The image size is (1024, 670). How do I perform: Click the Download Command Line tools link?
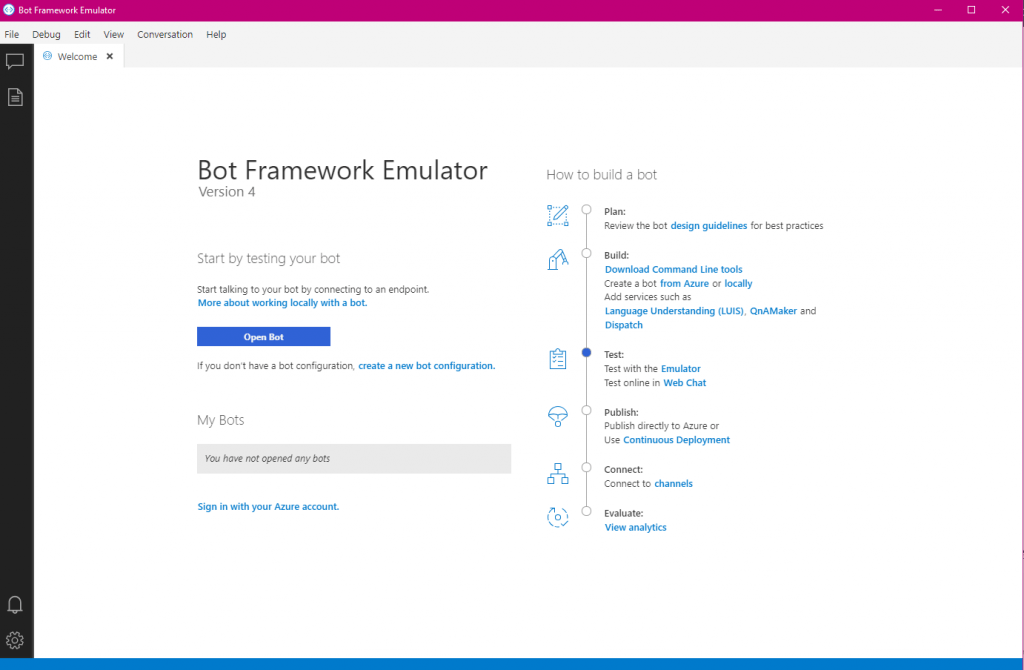pyautogui.click(x=673, y=270)
